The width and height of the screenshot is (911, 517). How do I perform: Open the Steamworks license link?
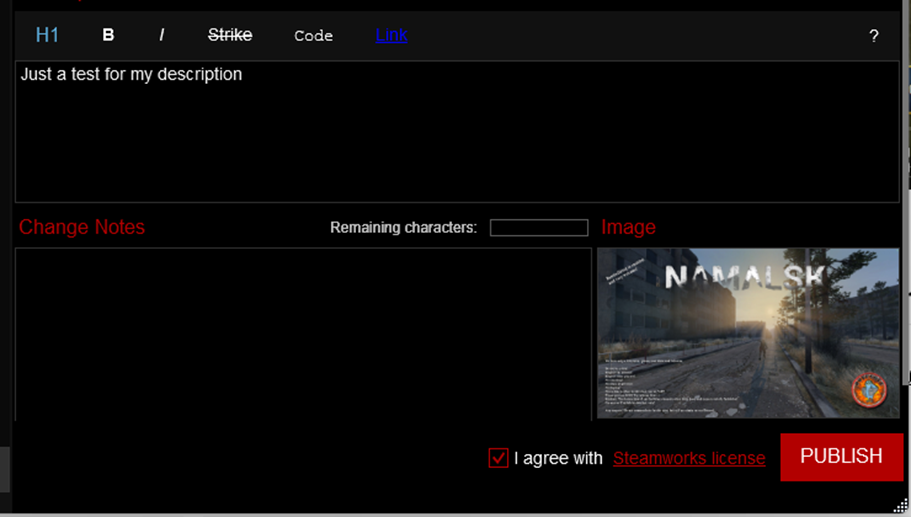coord(689,458)
